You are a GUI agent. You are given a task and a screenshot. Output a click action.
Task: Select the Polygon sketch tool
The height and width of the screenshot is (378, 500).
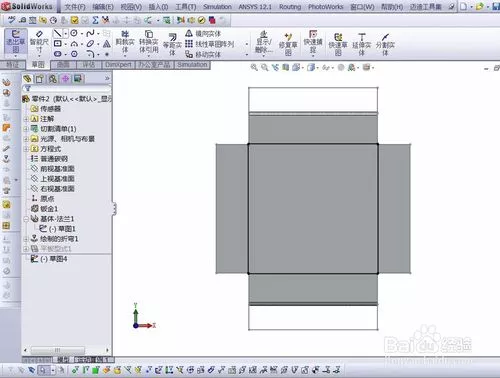(74, 54)
